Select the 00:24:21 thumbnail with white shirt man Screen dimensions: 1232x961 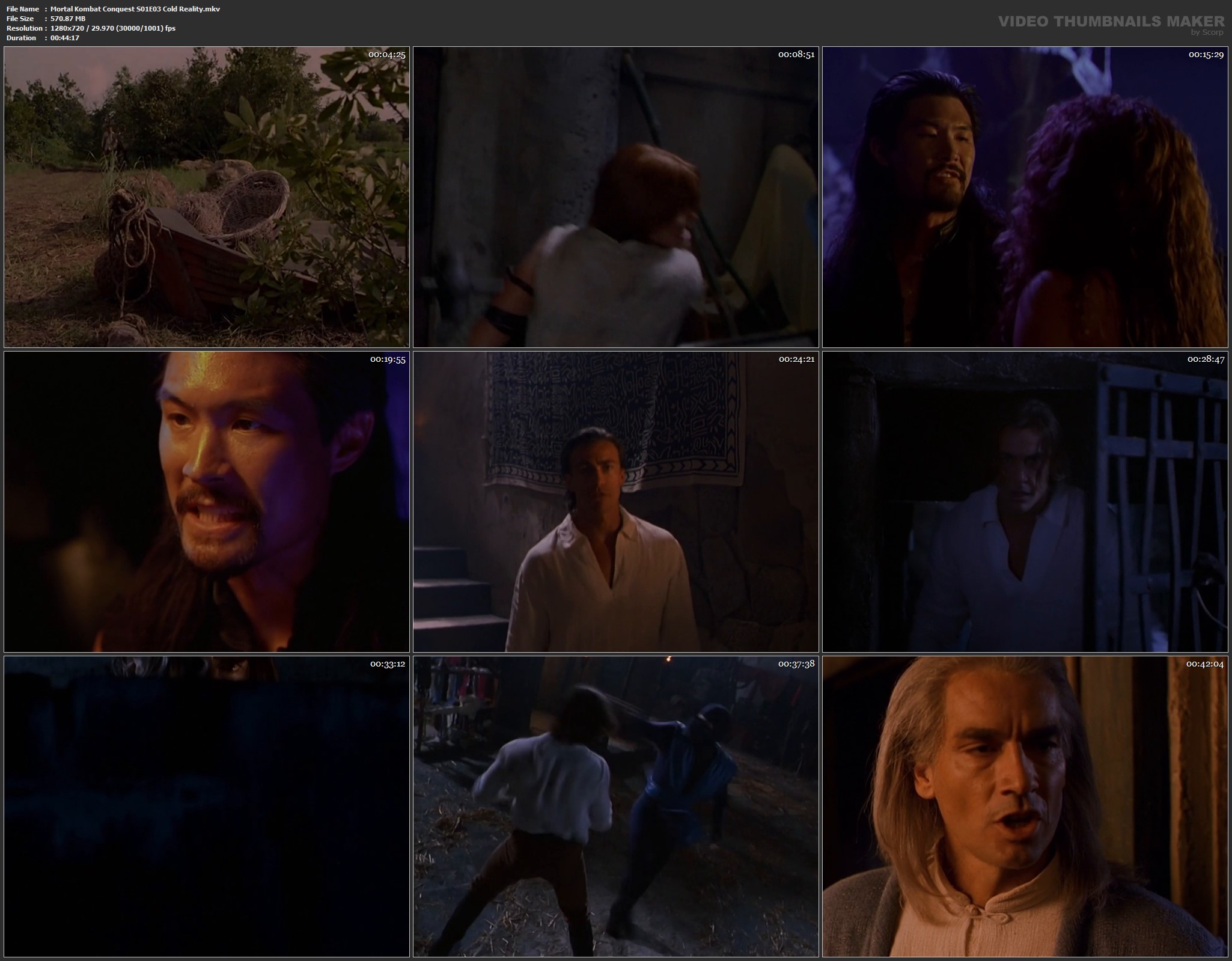(615, 502)
